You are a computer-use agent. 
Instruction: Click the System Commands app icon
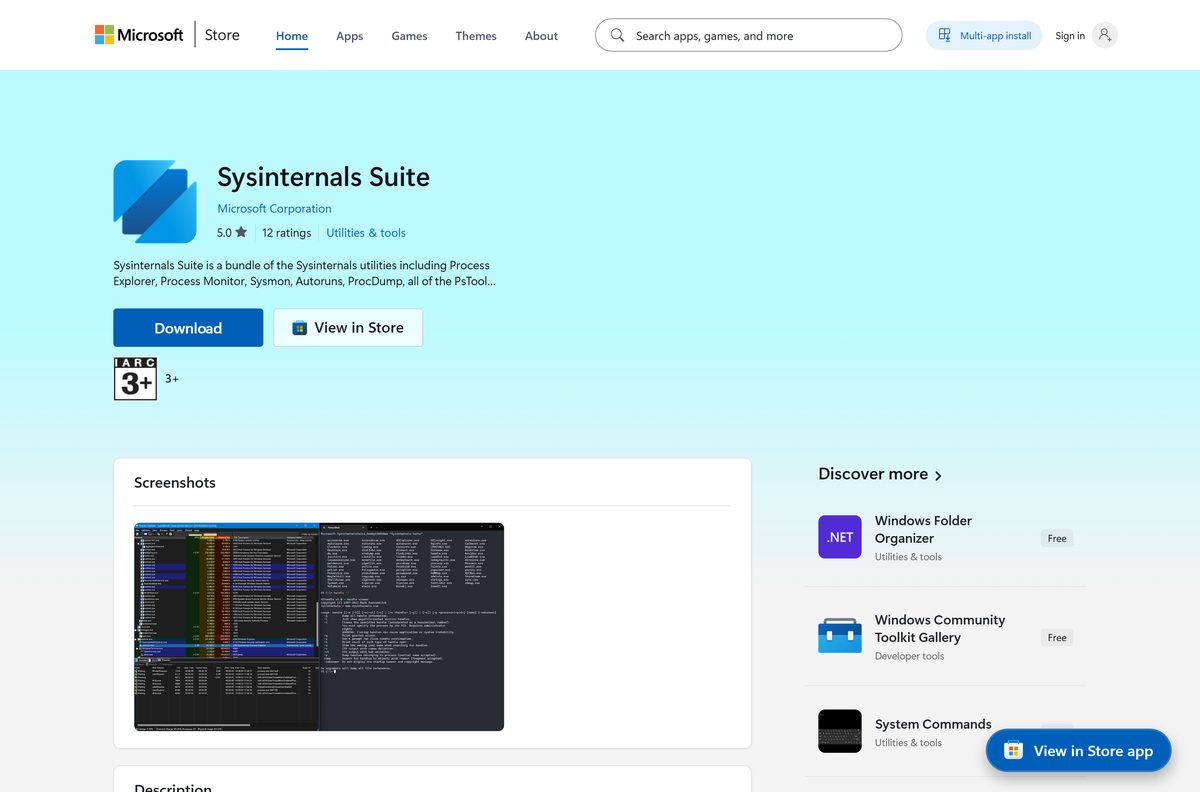(840, 731)
